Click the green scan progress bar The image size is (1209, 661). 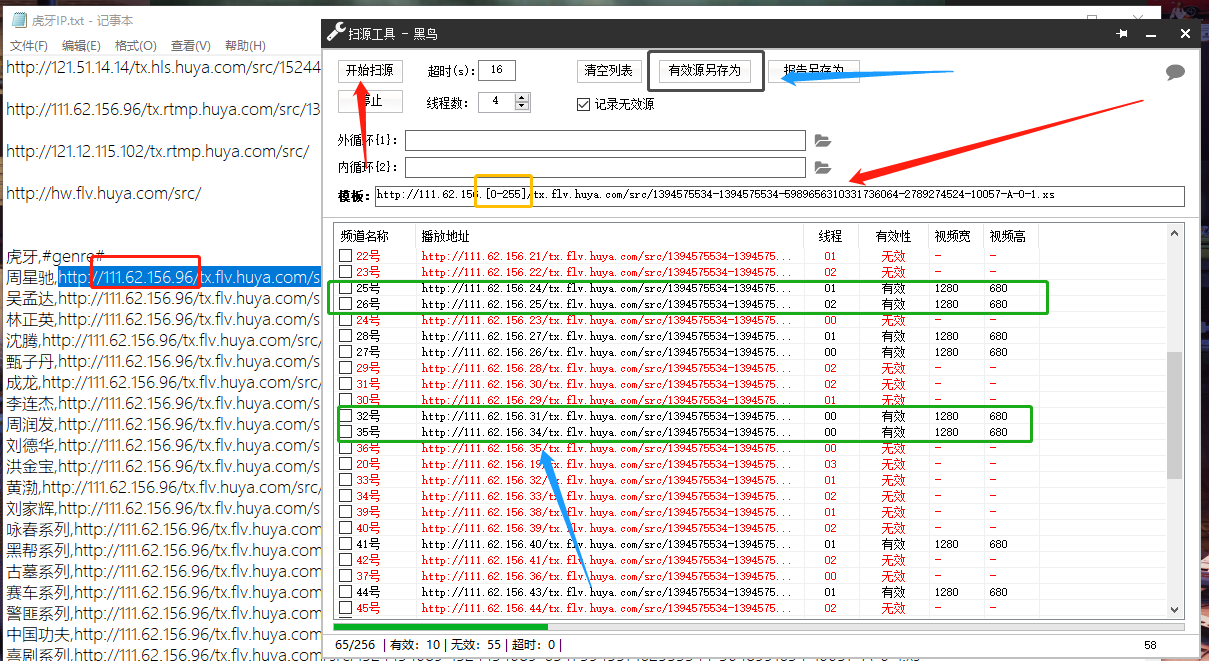click(441, 627)
